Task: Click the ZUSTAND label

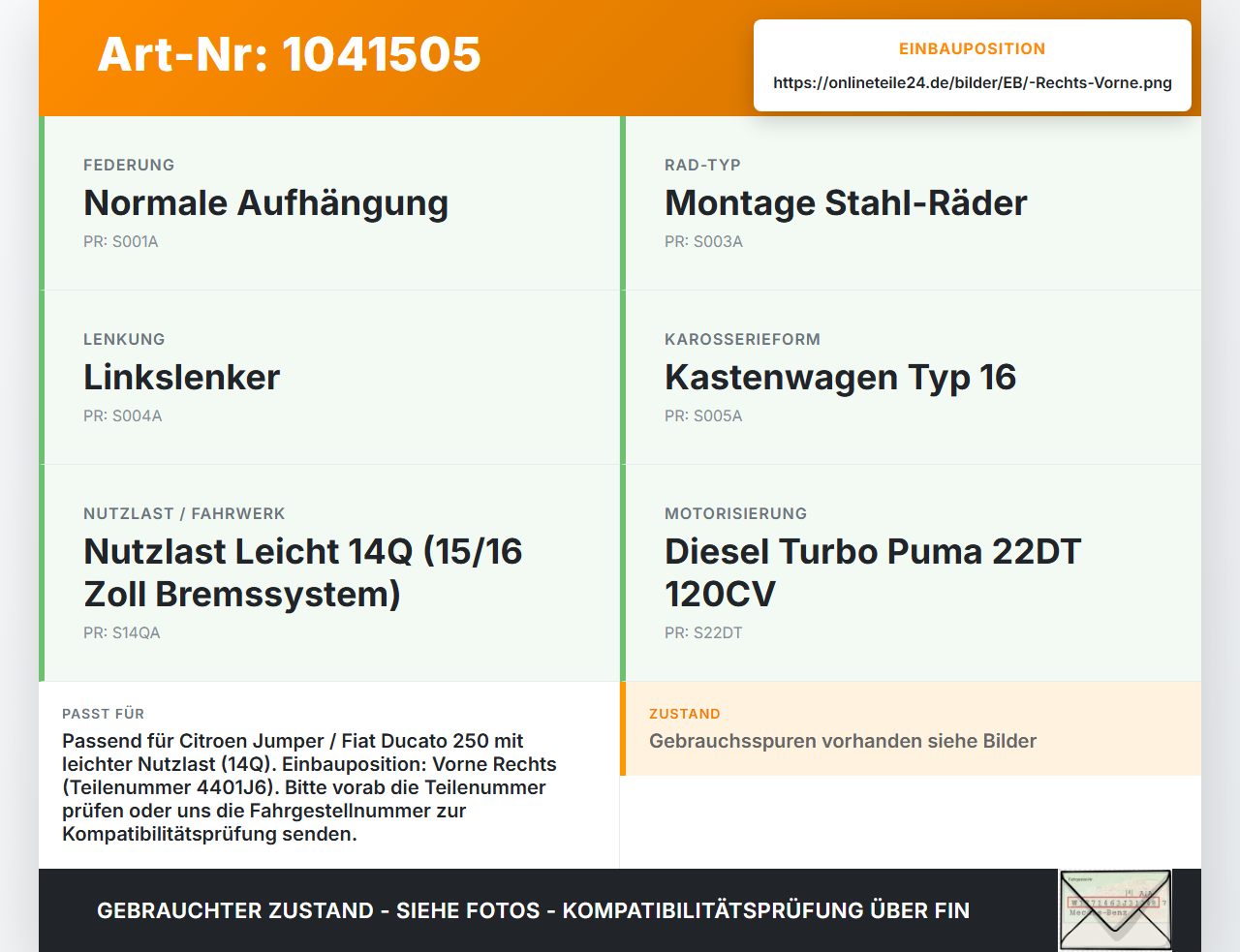Action: [685, 714]
